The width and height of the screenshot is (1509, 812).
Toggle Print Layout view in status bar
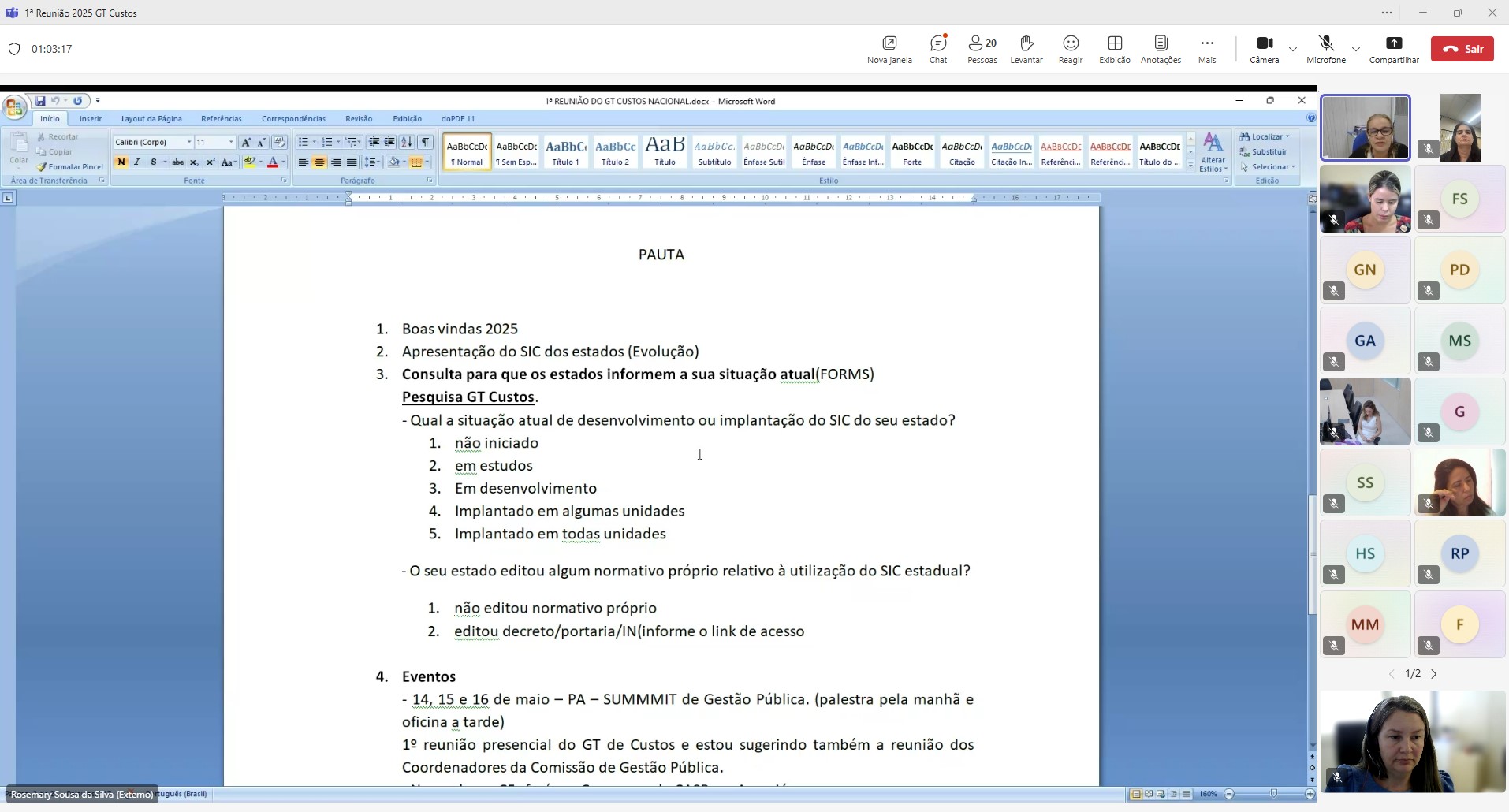point(1136,794)
